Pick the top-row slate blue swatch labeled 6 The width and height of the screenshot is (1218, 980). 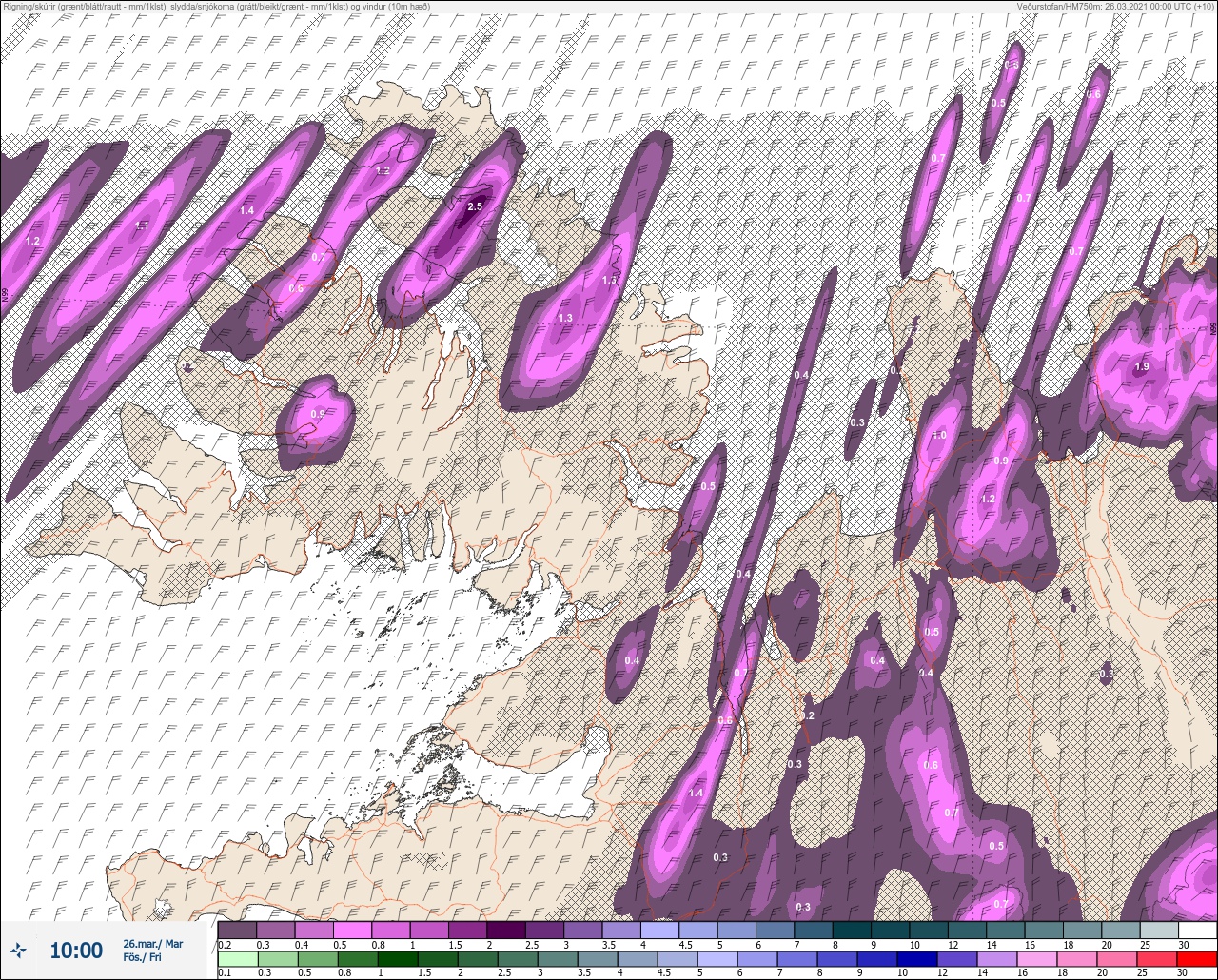pyautogui.click(x=775, y=930)
